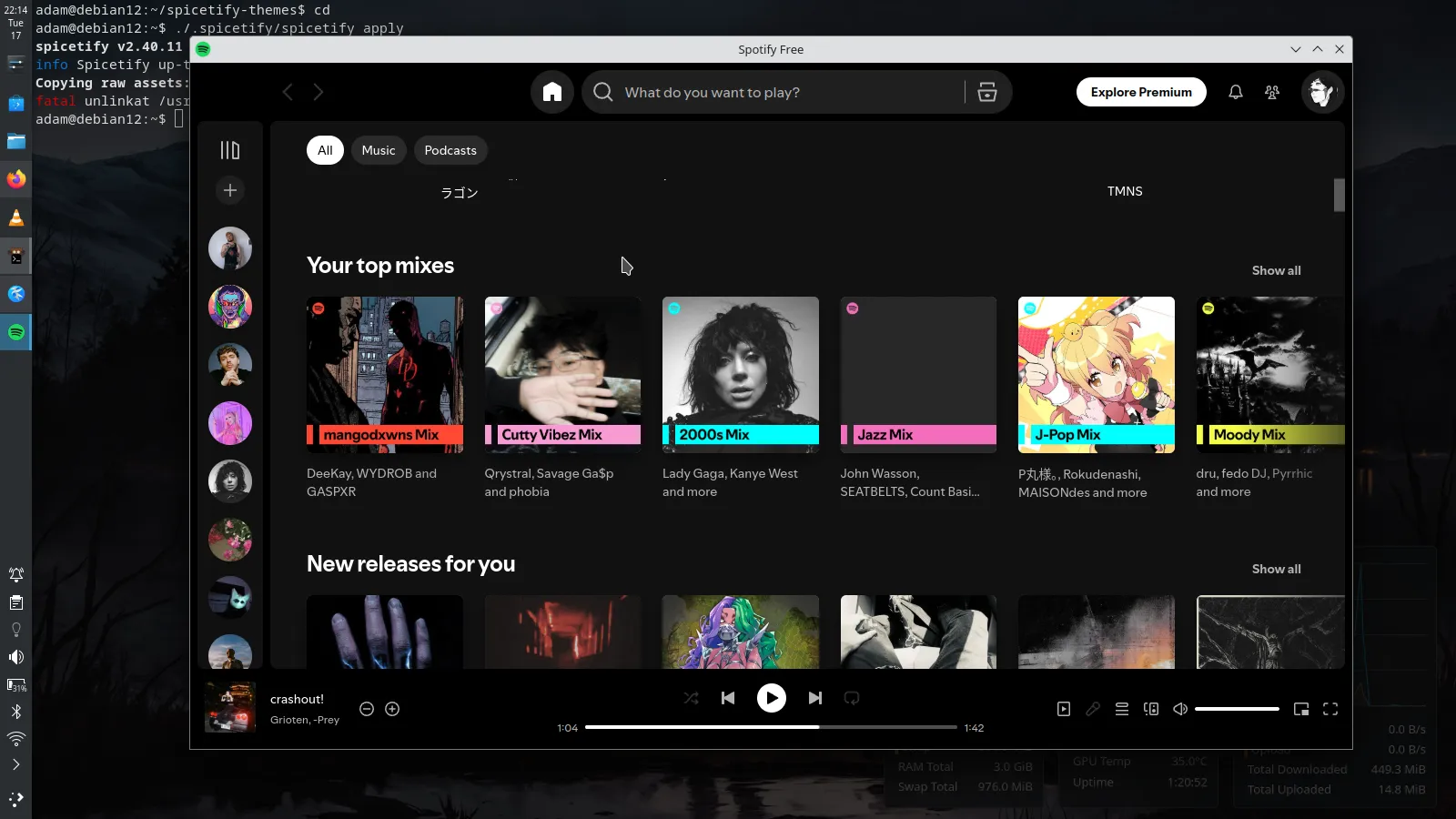Viewport: 1456px width, 819px height.
Task: Open VLC from the left dock
Action: click(16, 217)
